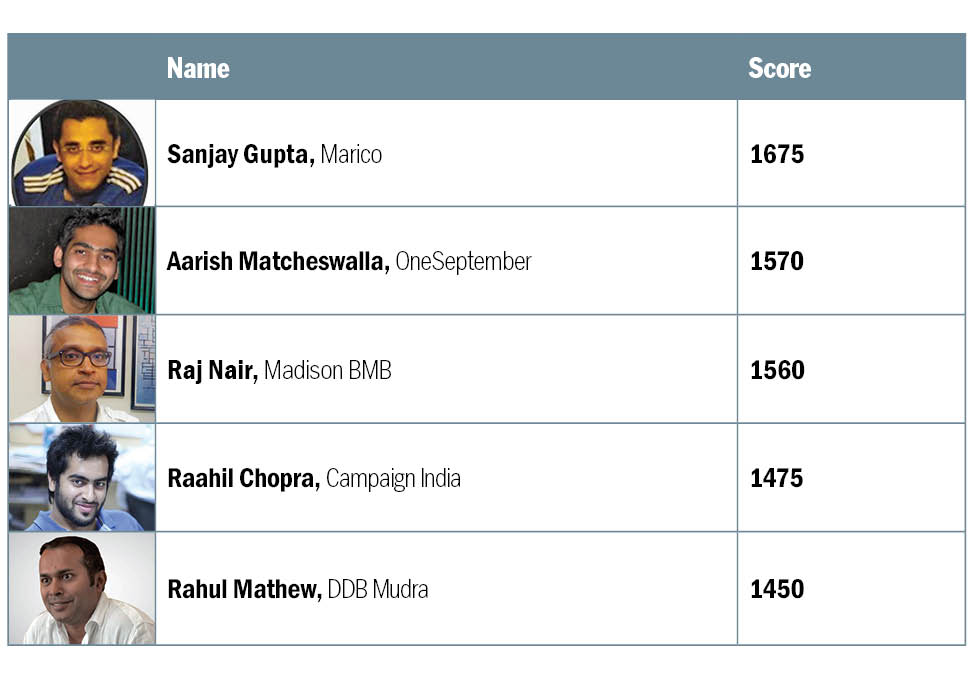Click Aarish Matcheswalla's profile photo
The width and height of the screenshot is (975, 692).
tap(82, 260)
